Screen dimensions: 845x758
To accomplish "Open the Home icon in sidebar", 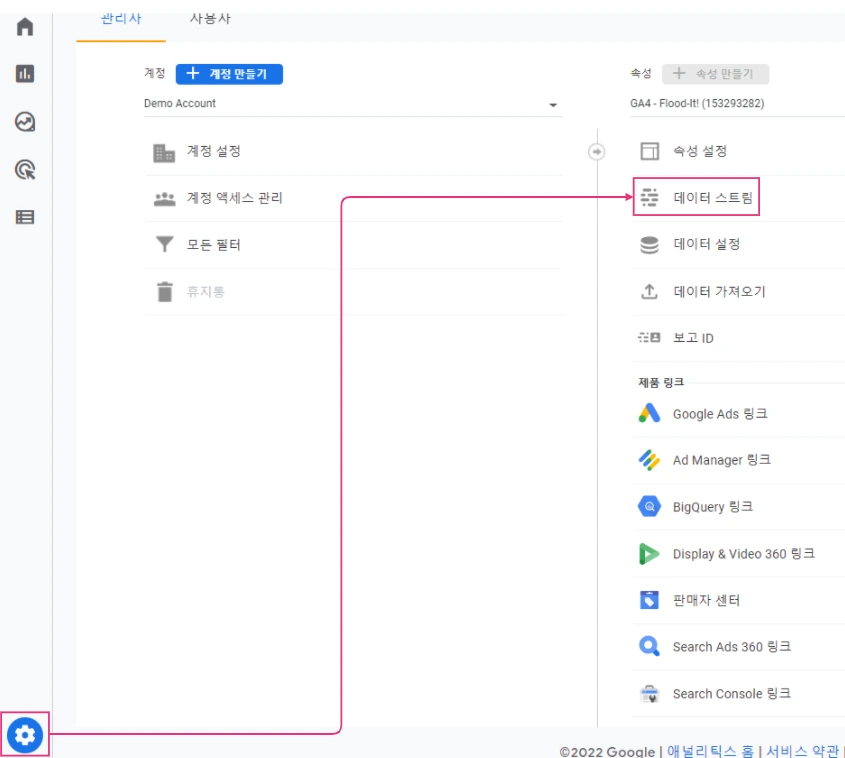I will (25, 26).
